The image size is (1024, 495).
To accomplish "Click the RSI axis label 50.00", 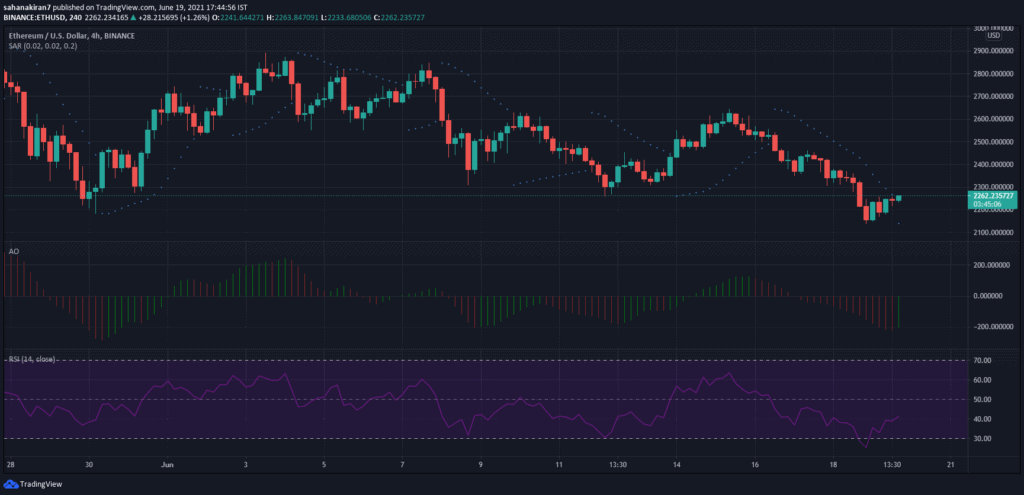I will [x=982, y=400].
